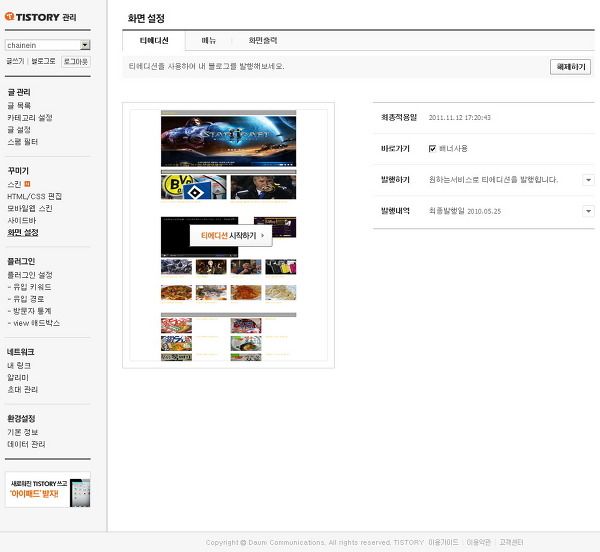
Task: Click the 블로그로 link
Action: [43, 61]
